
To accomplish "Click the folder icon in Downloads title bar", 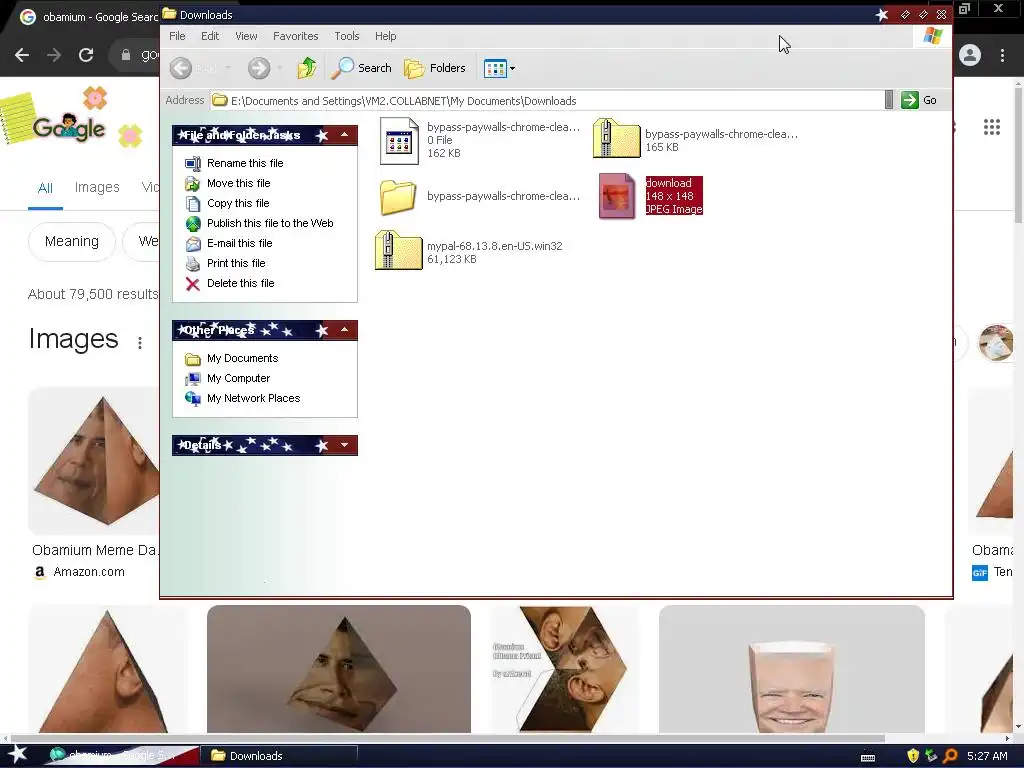I will [x=169, y=14].
